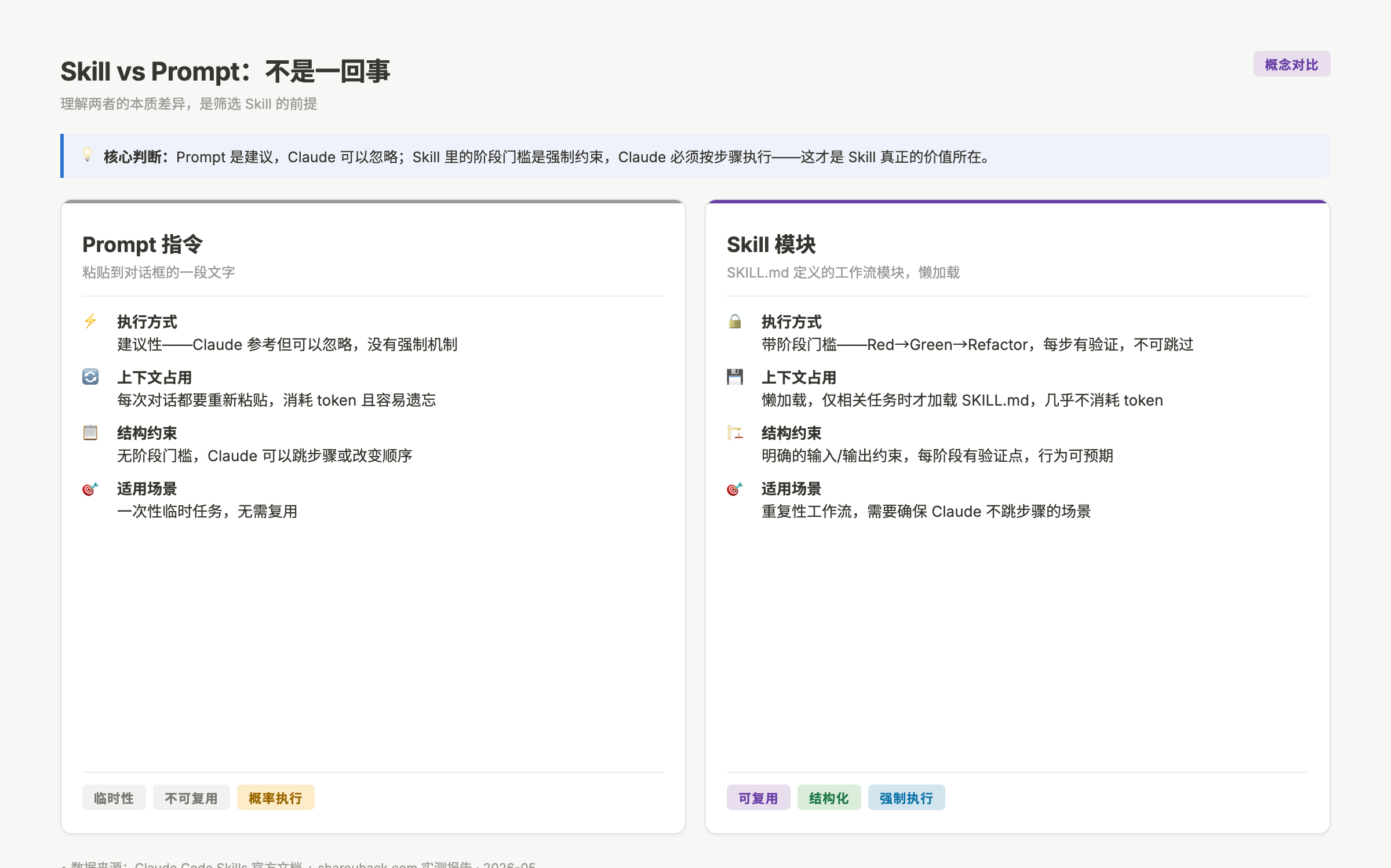Click 适用场景 heading in the Prompt card
This screenshot has width=1391, height=868.
click(147, 488)
